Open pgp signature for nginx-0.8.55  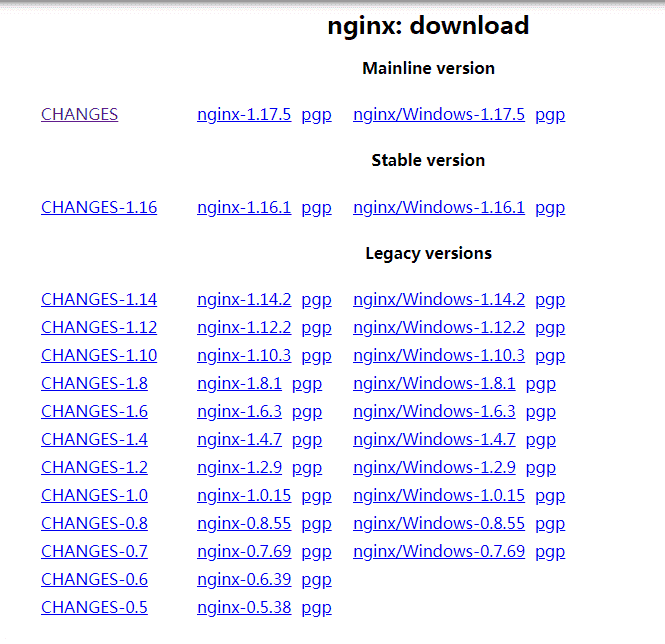pyautogui.click(x=316, y=524)
